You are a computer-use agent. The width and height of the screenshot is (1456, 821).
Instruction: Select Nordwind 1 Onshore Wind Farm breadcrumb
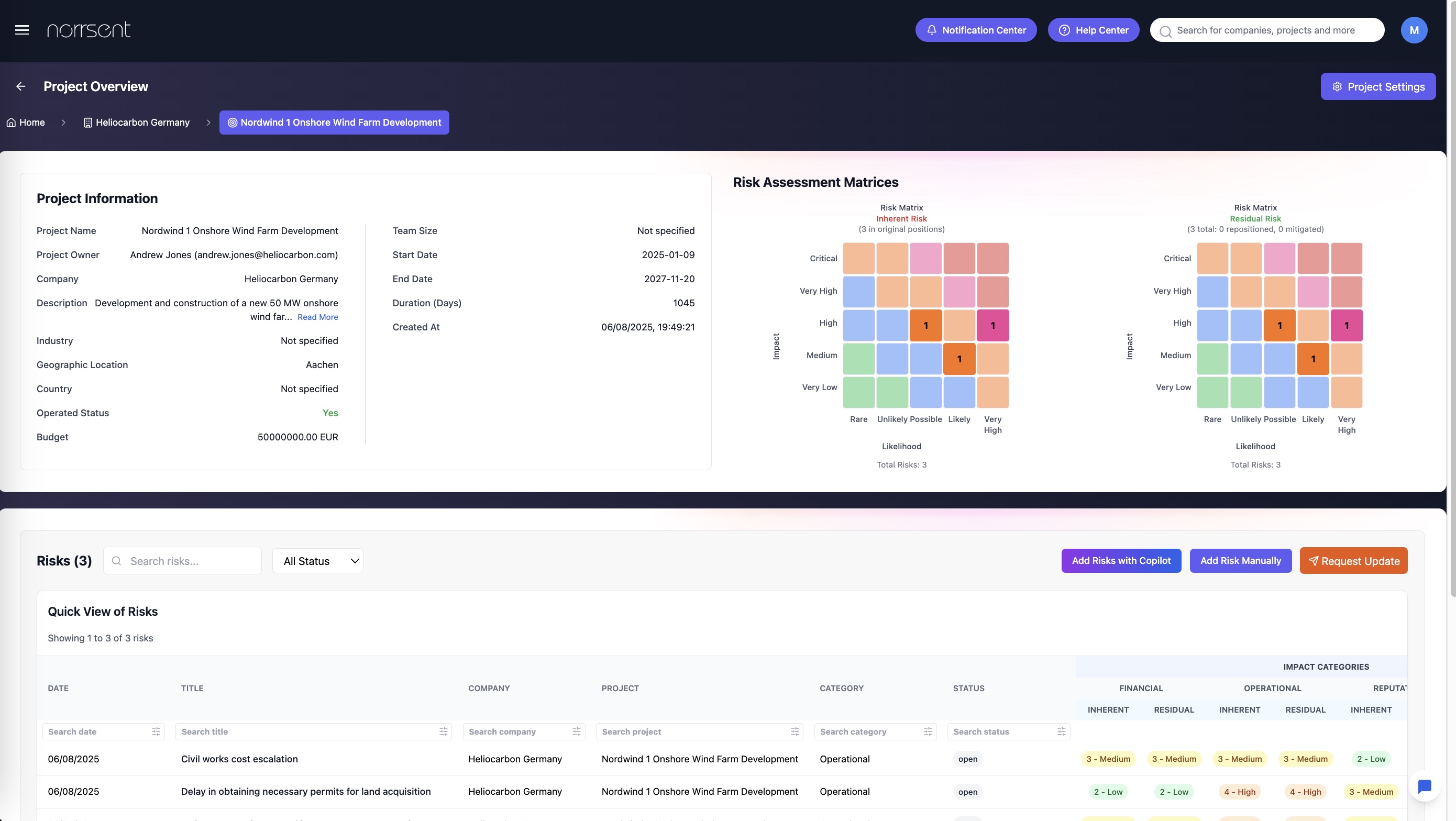pos(334,123)
